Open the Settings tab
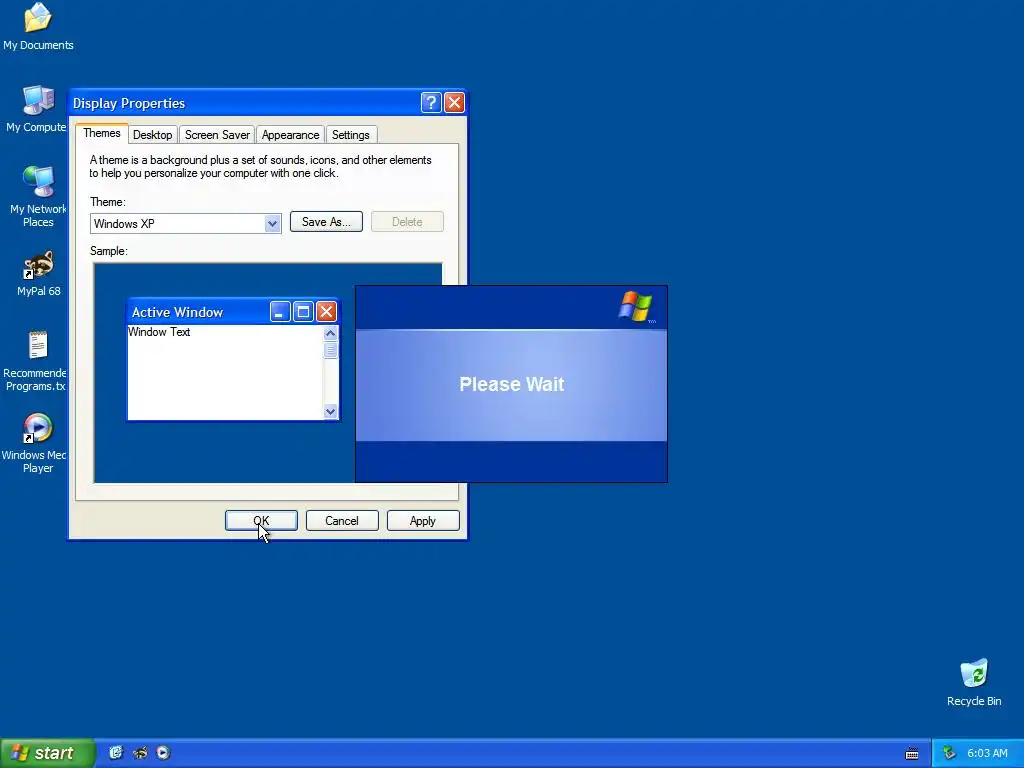 tap(351, 135)
